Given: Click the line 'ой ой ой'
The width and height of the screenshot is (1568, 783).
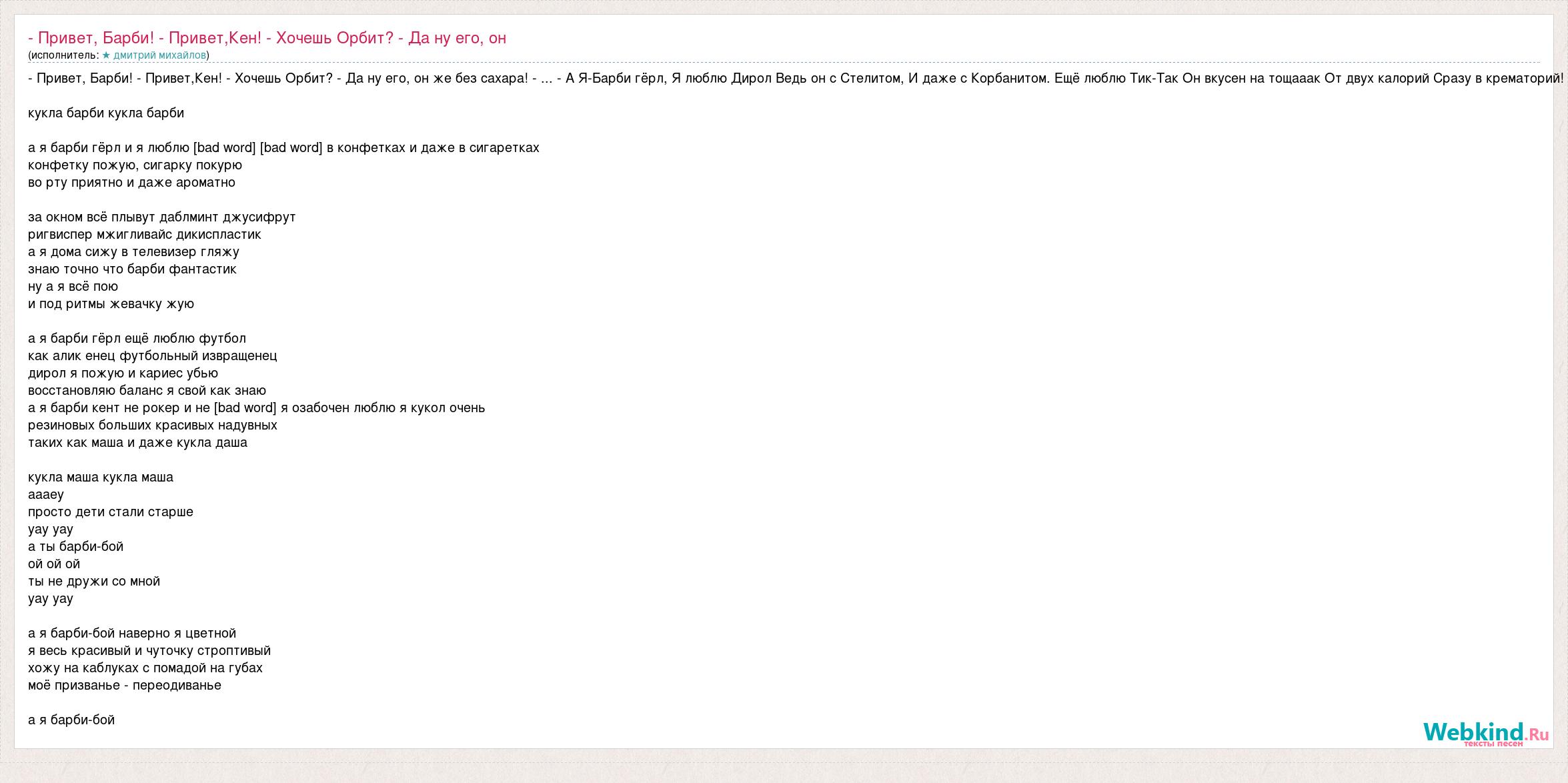Looking at the screenshot, I should coord(54,564).
